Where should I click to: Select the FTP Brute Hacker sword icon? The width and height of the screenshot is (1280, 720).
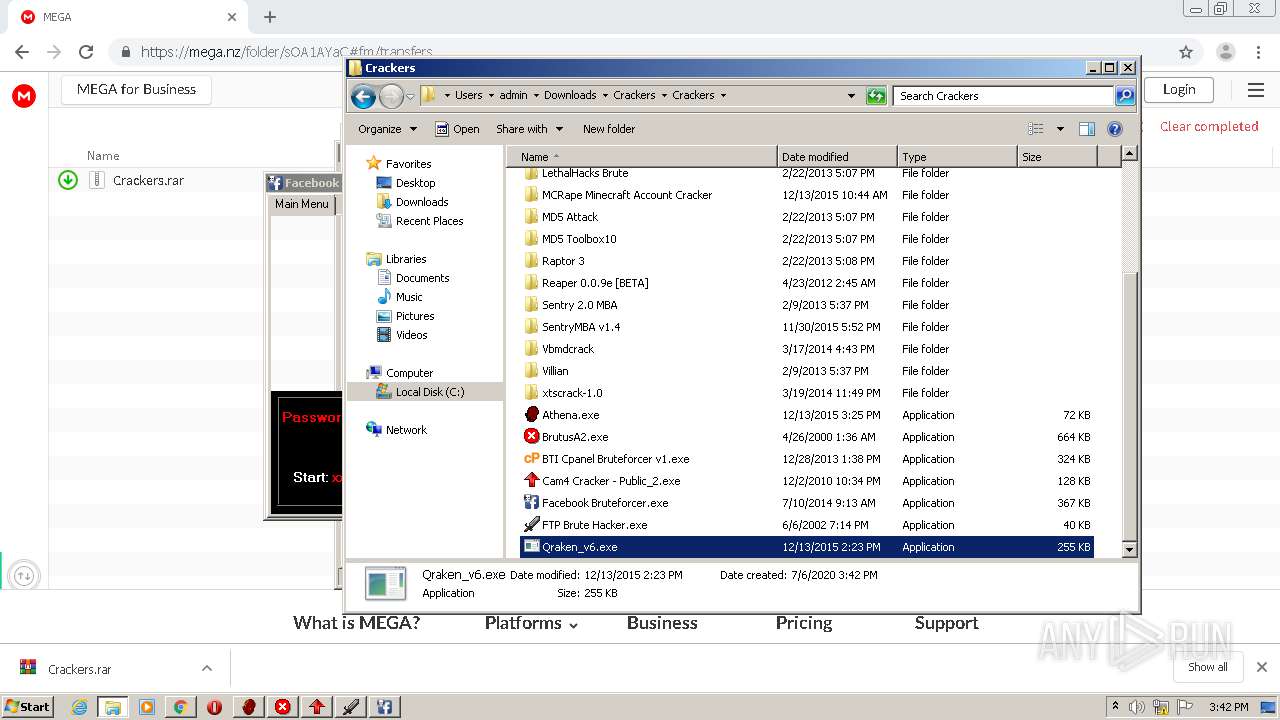click(x=532, y=525)
